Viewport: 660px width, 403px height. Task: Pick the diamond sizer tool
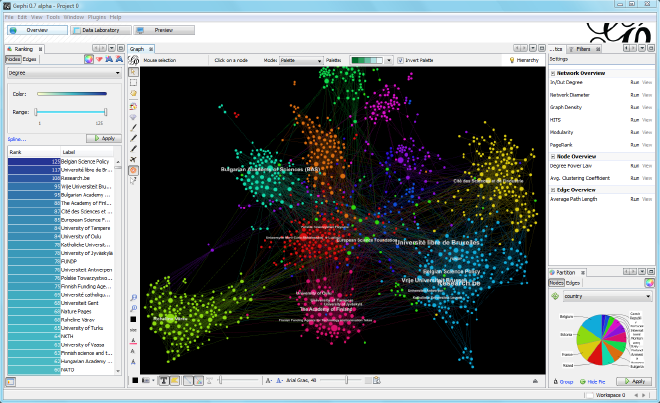[133, 117]
